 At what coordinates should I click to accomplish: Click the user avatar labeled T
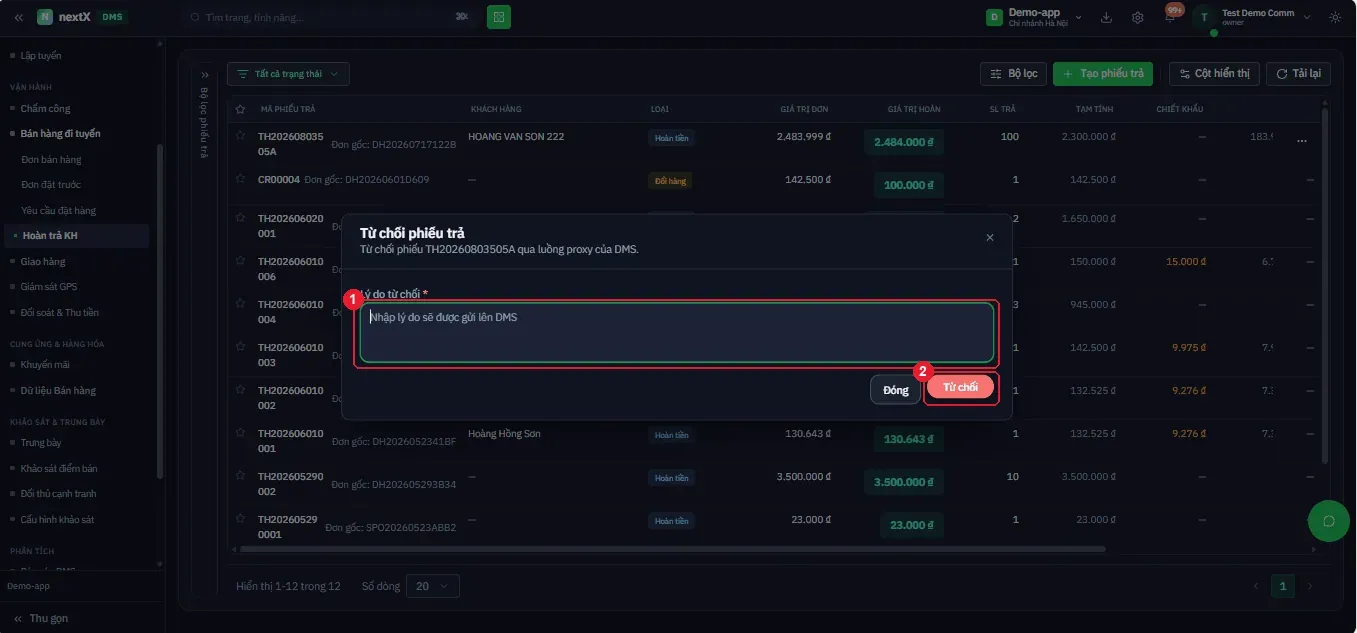coord(1204,17)
